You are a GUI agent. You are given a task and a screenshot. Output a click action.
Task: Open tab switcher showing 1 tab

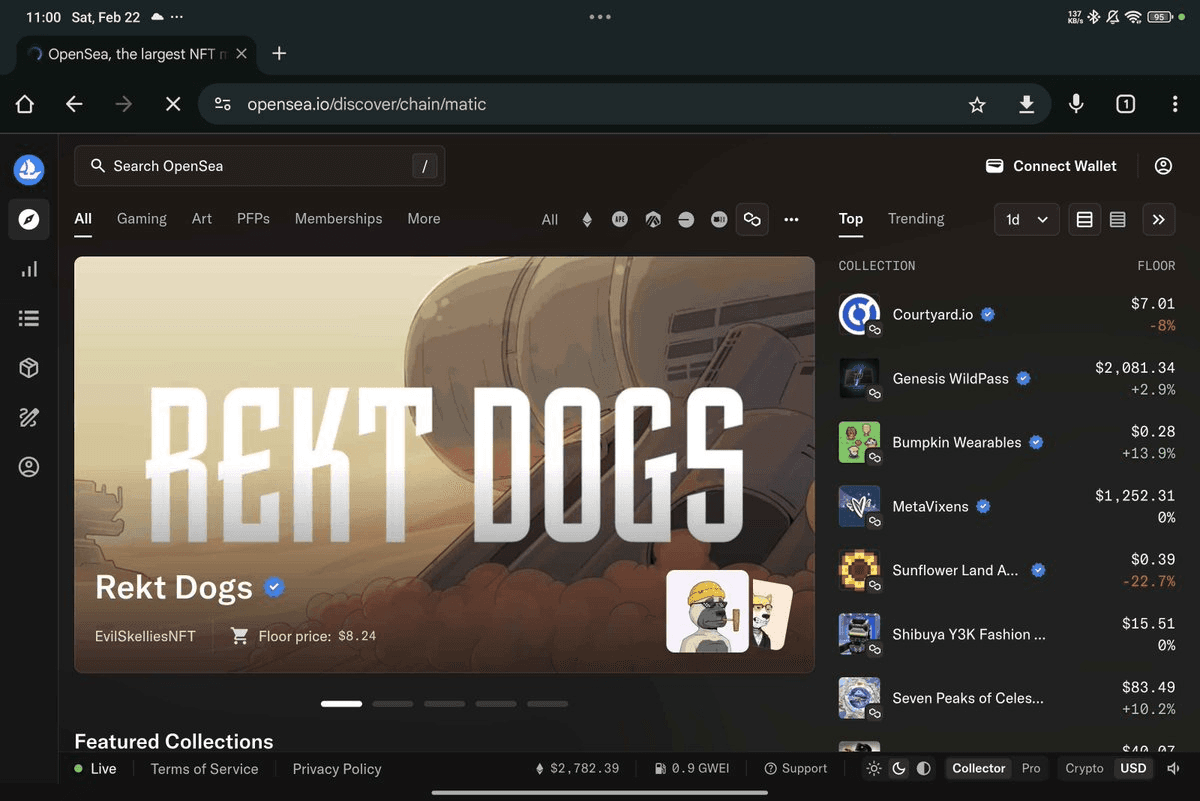coord(1125,104)
